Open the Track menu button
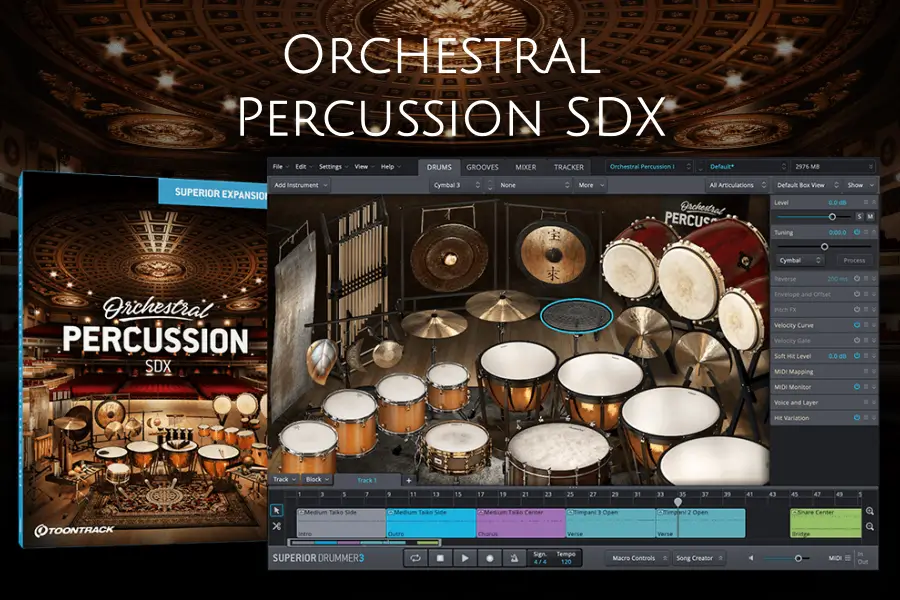The width and height of the screenshot is (900, 600). pos(284,479)
